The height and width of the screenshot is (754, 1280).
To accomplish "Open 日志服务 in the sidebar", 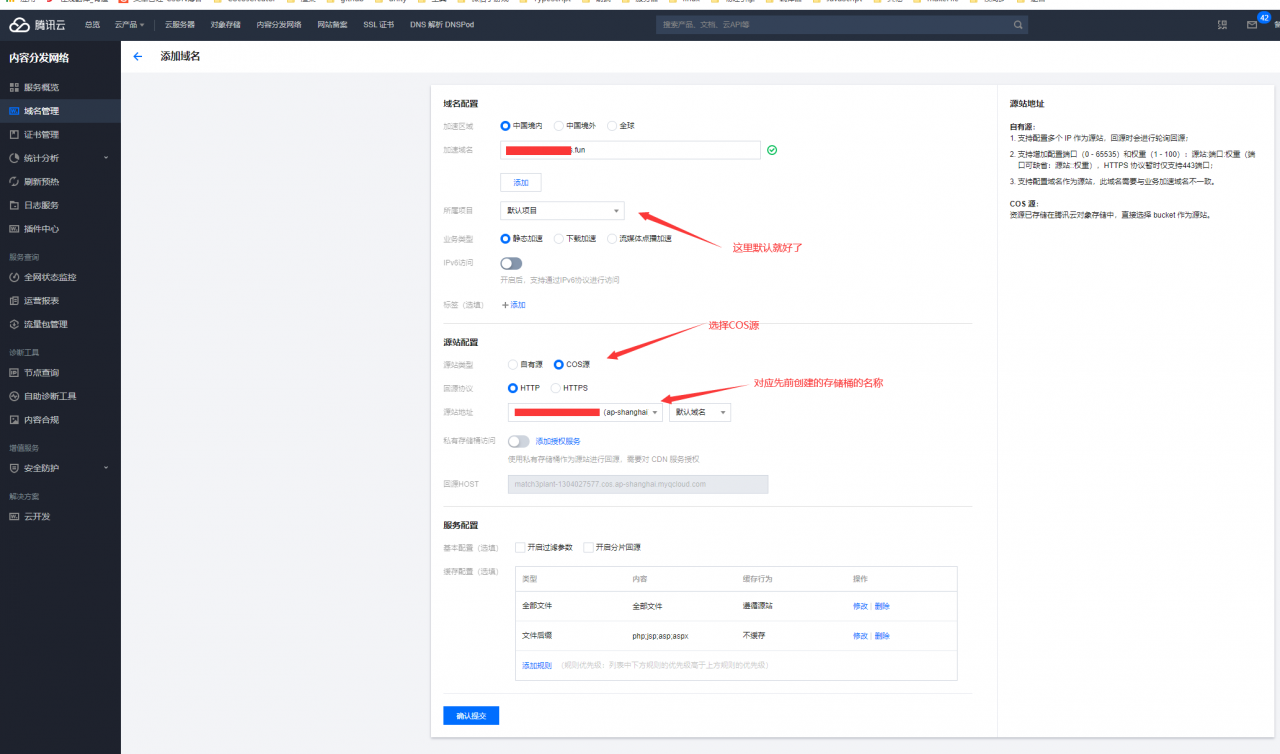I will tap(41, 205).
